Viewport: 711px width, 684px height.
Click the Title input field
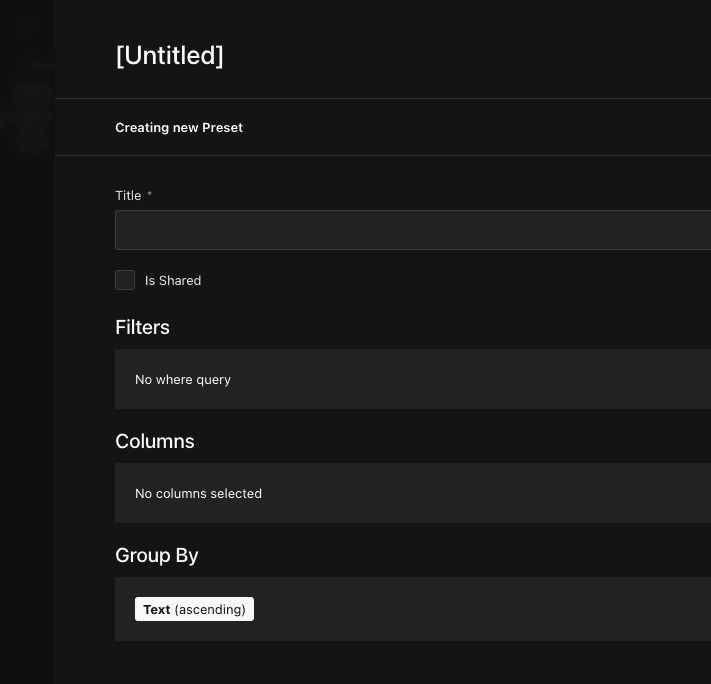pyautogui.click(x=413, y=230)
